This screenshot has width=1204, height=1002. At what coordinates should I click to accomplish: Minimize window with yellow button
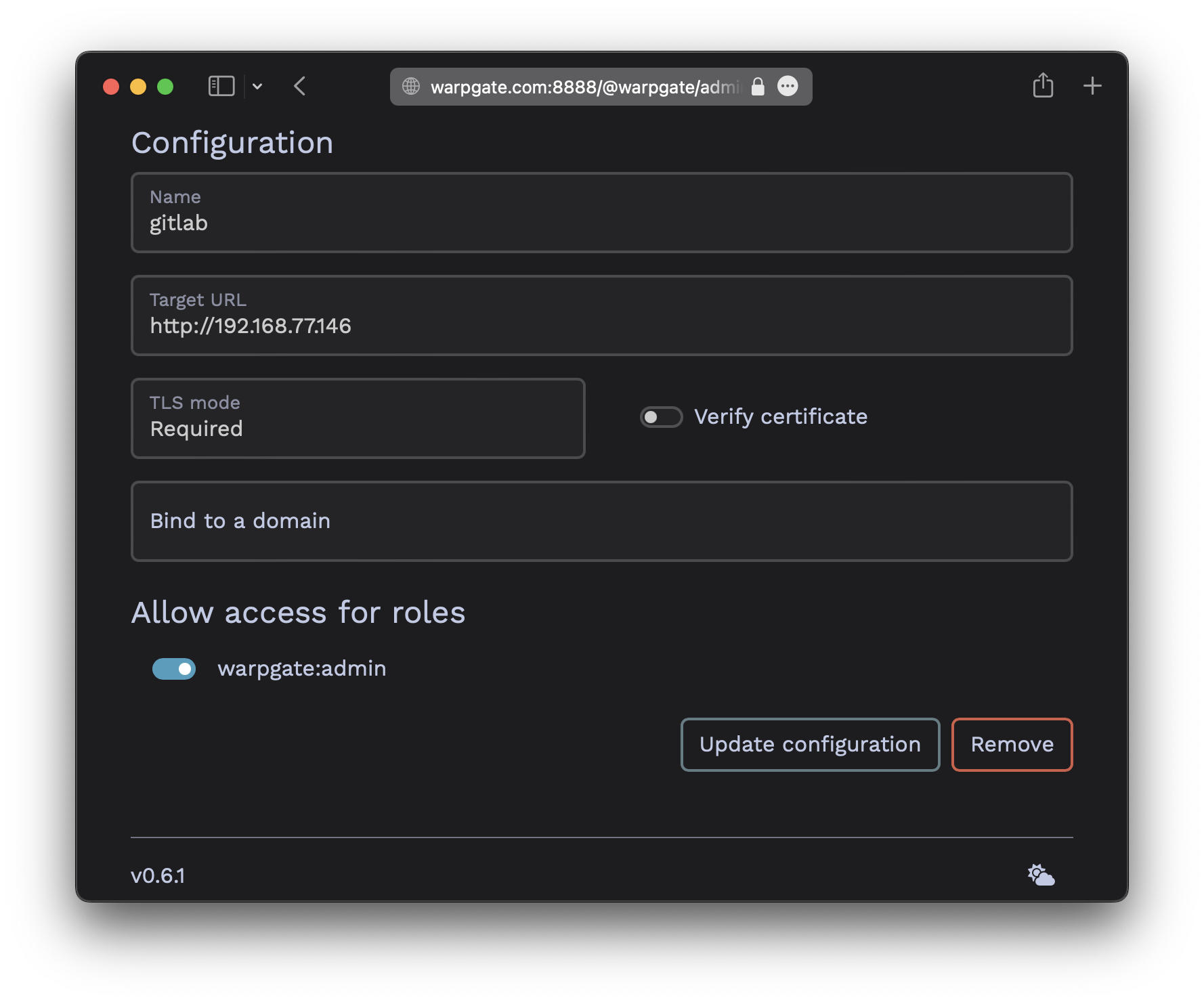click(x=138, y=87)
